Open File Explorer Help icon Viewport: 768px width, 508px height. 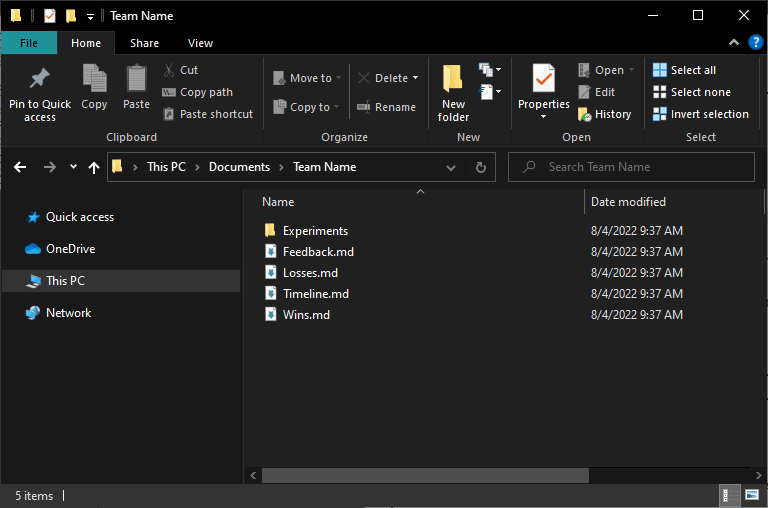pos(756,43)
